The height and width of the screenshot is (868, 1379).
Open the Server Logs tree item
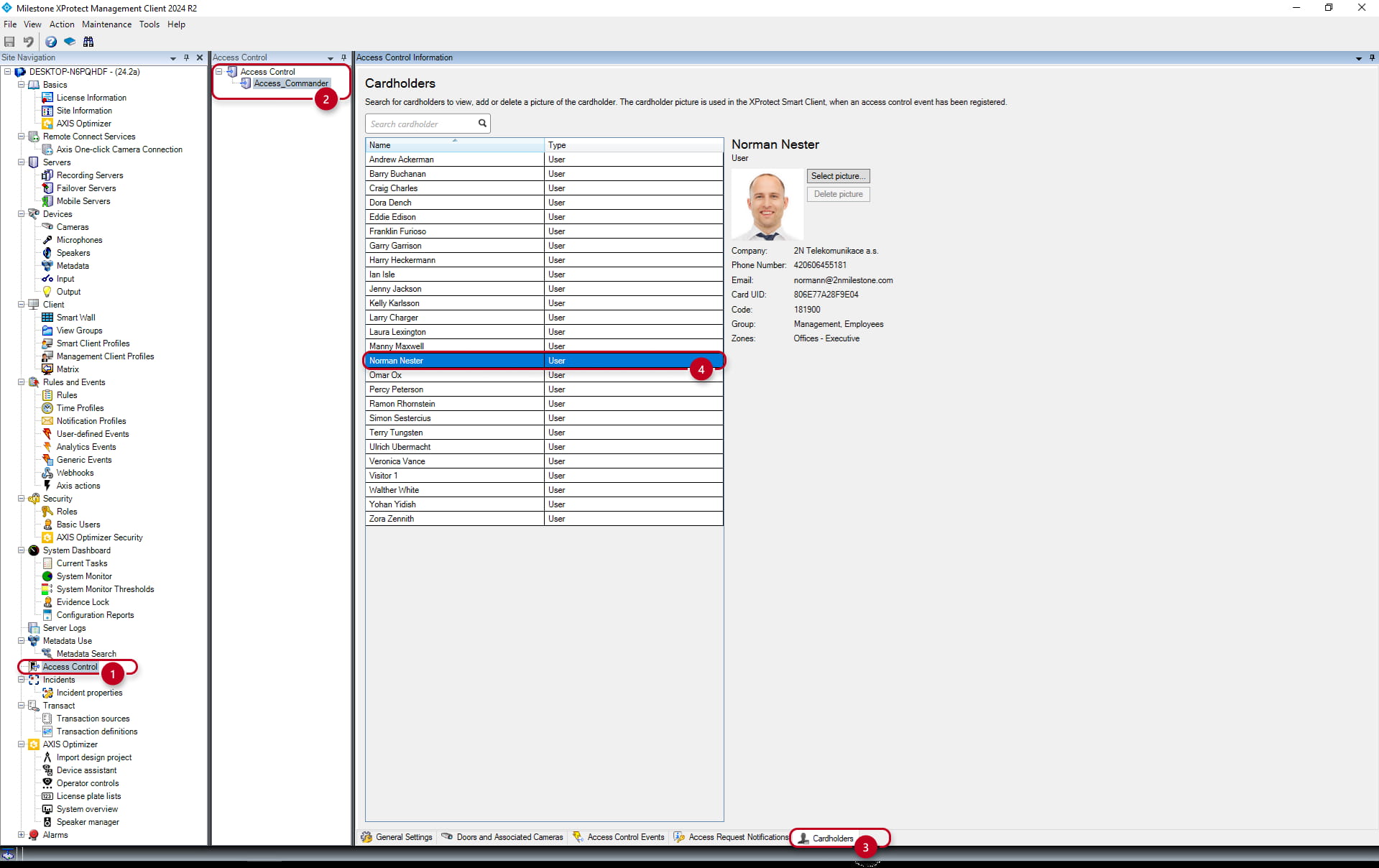64,628
